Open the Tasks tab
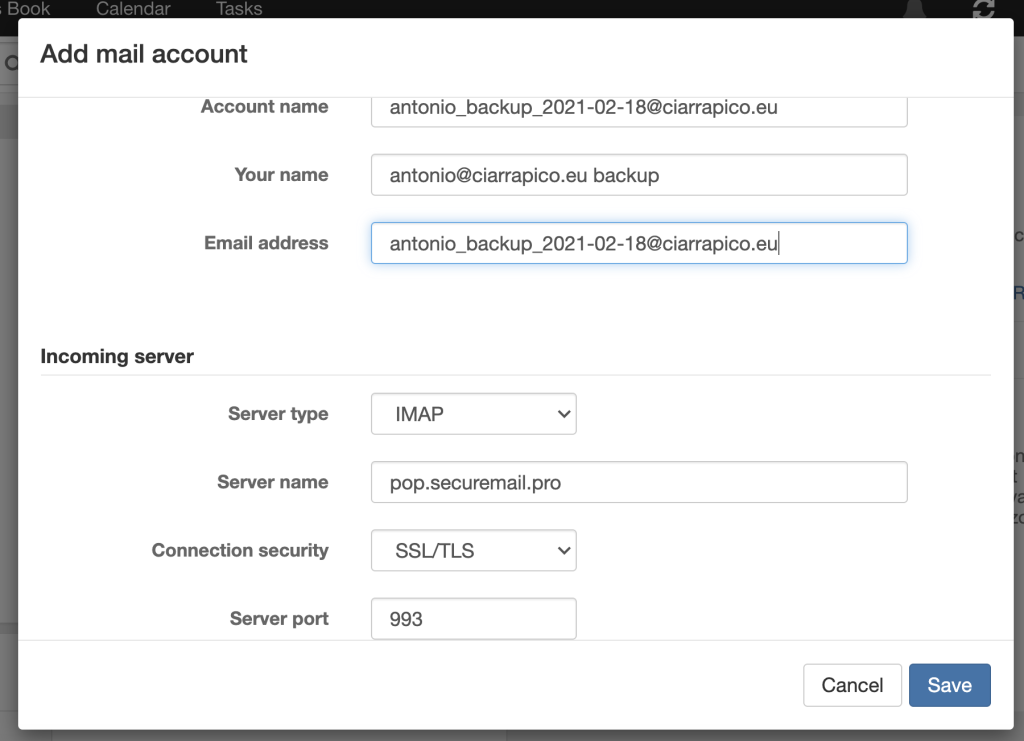Image resolution: width=1024 pixels, height=741 pixels. [x=239, y=9]
